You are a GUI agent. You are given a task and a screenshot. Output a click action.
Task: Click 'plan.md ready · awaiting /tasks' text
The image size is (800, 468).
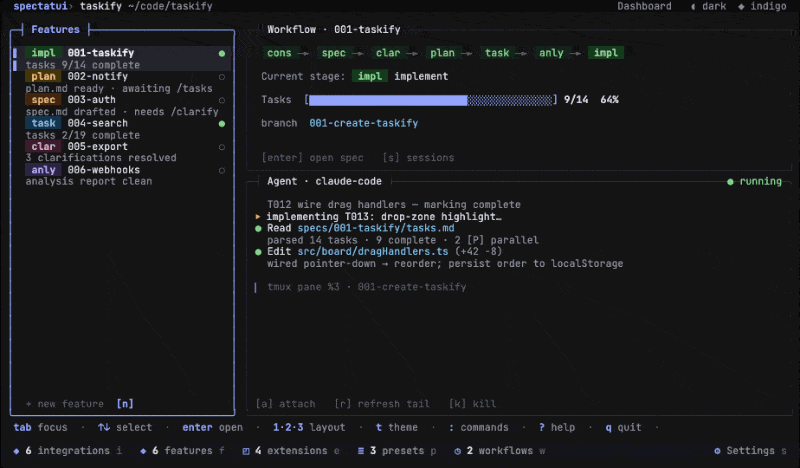pos(119,89)
